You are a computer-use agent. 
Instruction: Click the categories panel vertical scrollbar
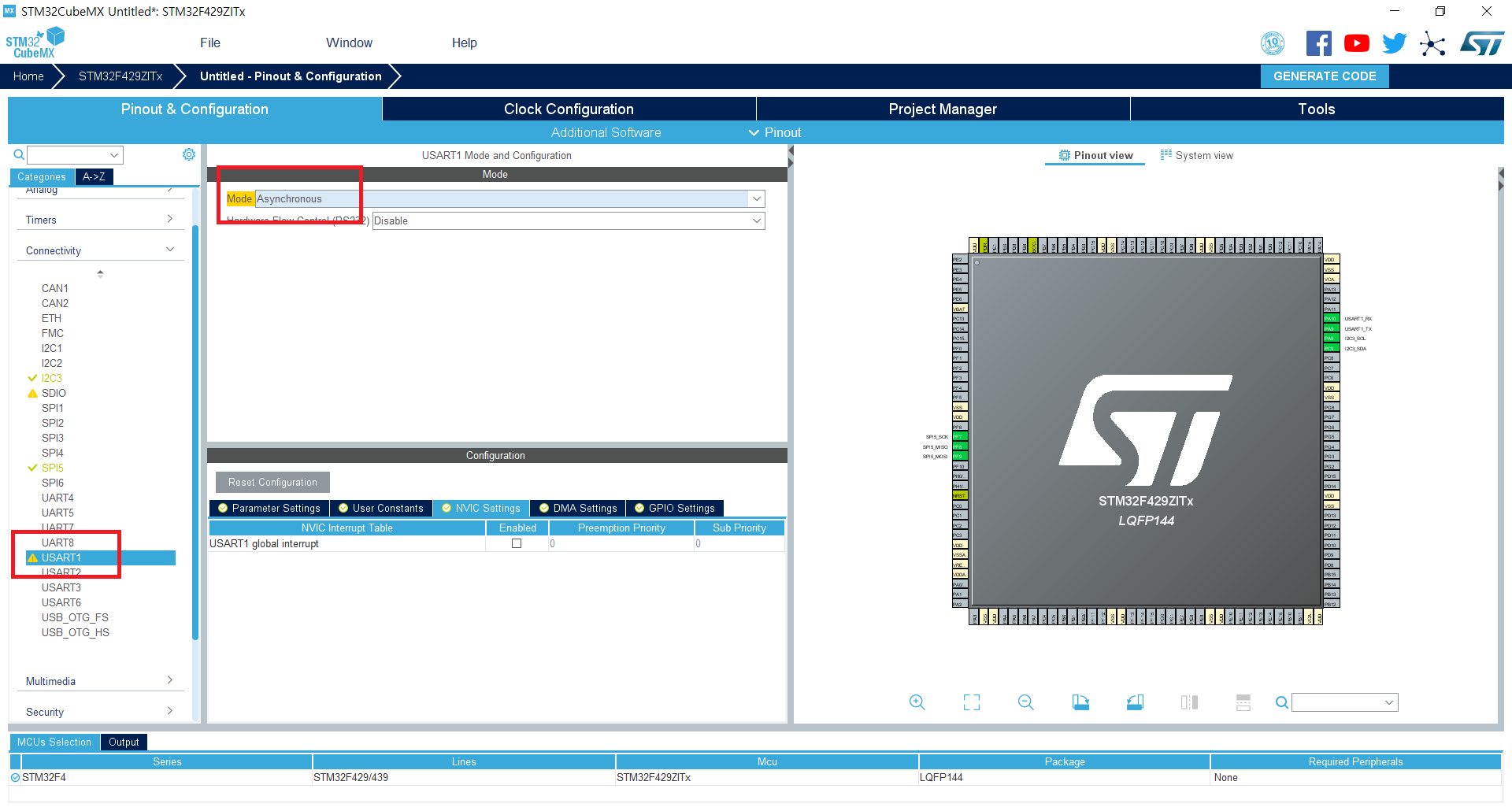click(x=195, y=433)
